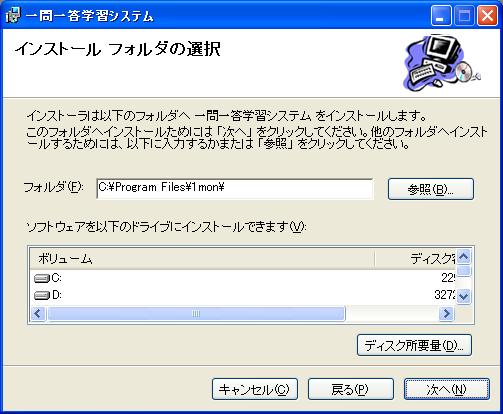The image size is (503, 414).
Task: Close the installer window with the red X
Action: coord(488,16)
